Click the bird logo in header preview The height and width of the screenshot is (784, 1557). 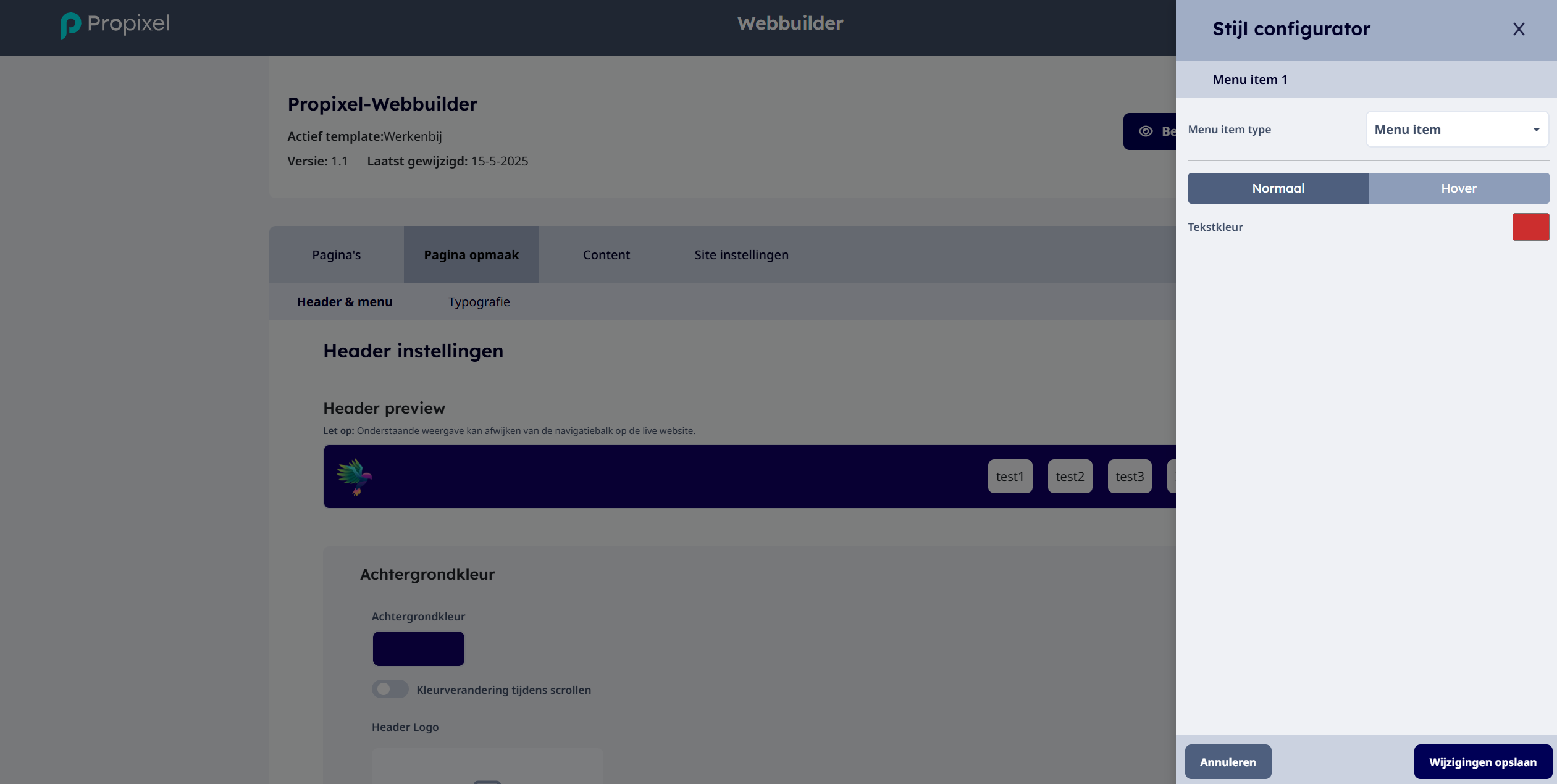(355, 477)
